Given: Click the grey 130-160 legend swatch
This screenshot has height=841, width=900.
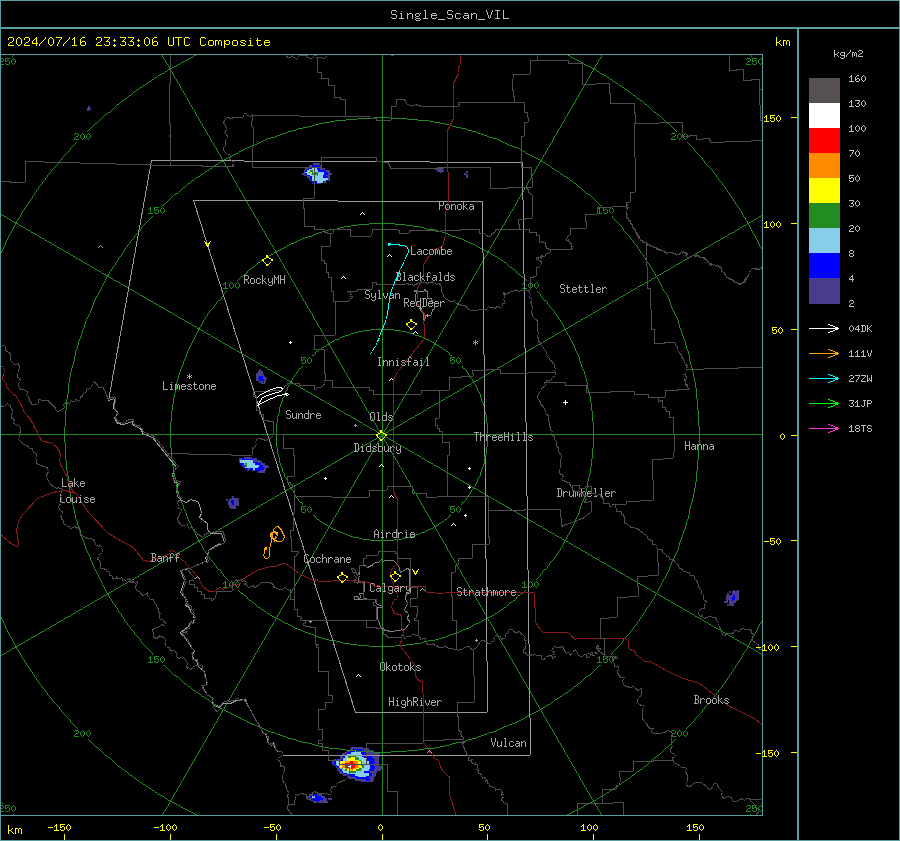Looking at the screenshot, I should (824, 91).
